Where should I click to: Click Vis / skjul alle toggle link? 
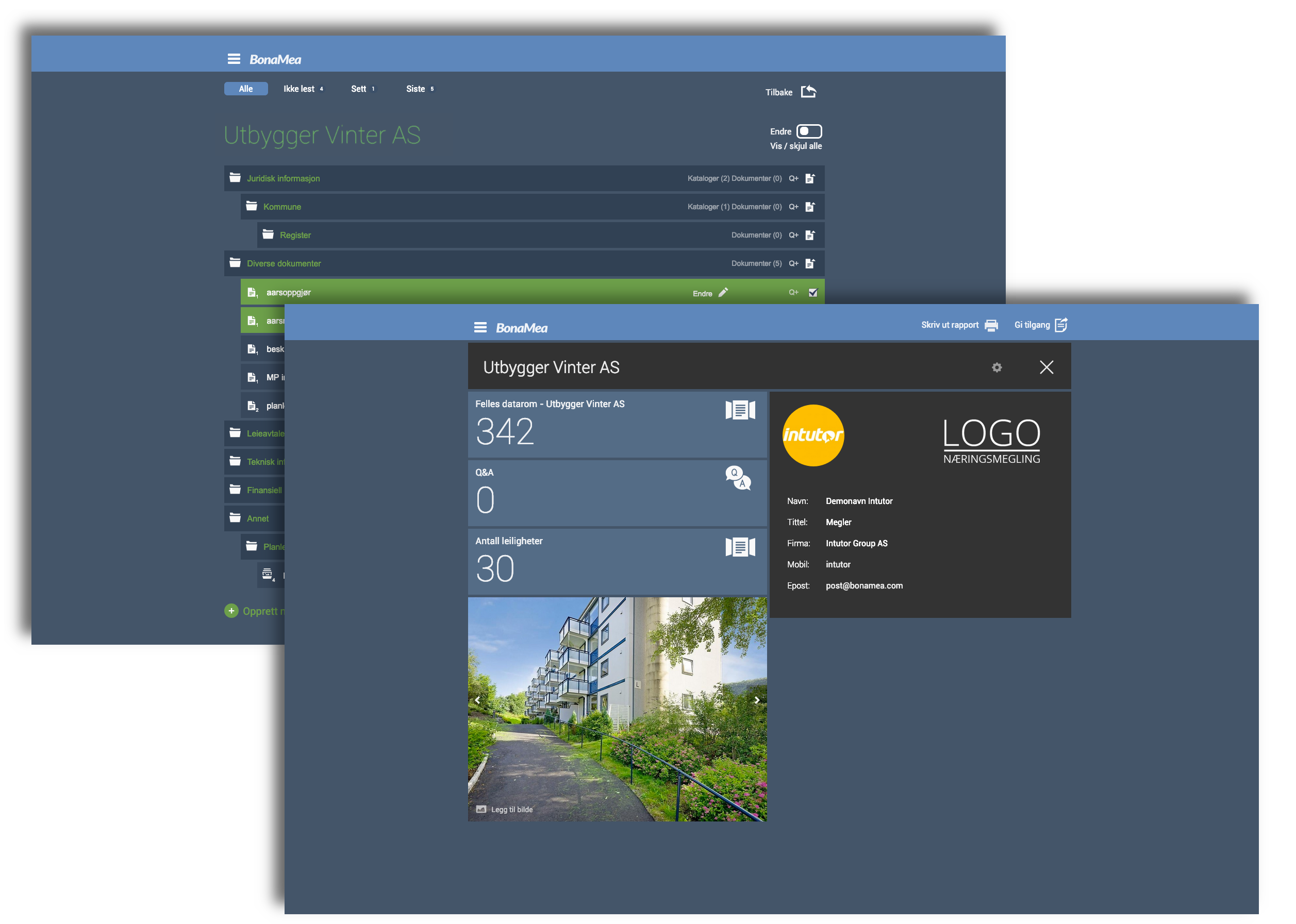point(796,146)
